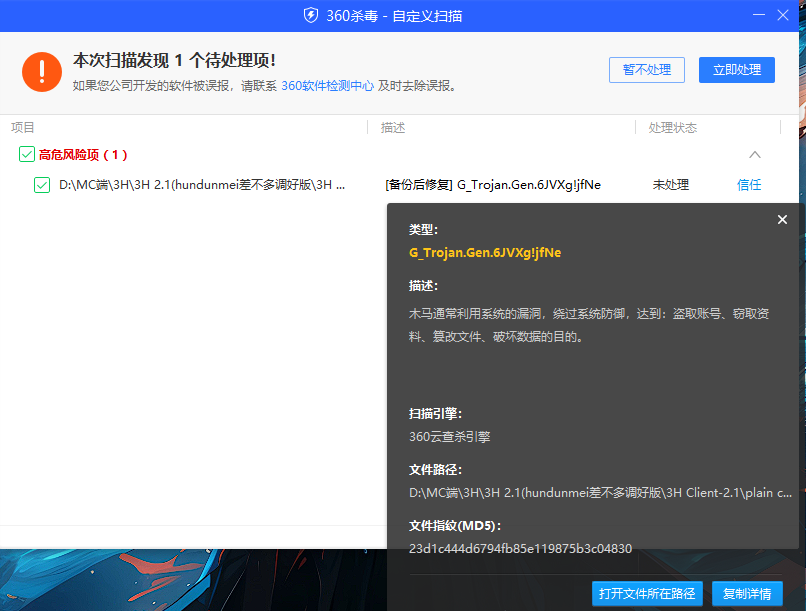
Task: Click the 立即处理 button
Action: [737, 70]
